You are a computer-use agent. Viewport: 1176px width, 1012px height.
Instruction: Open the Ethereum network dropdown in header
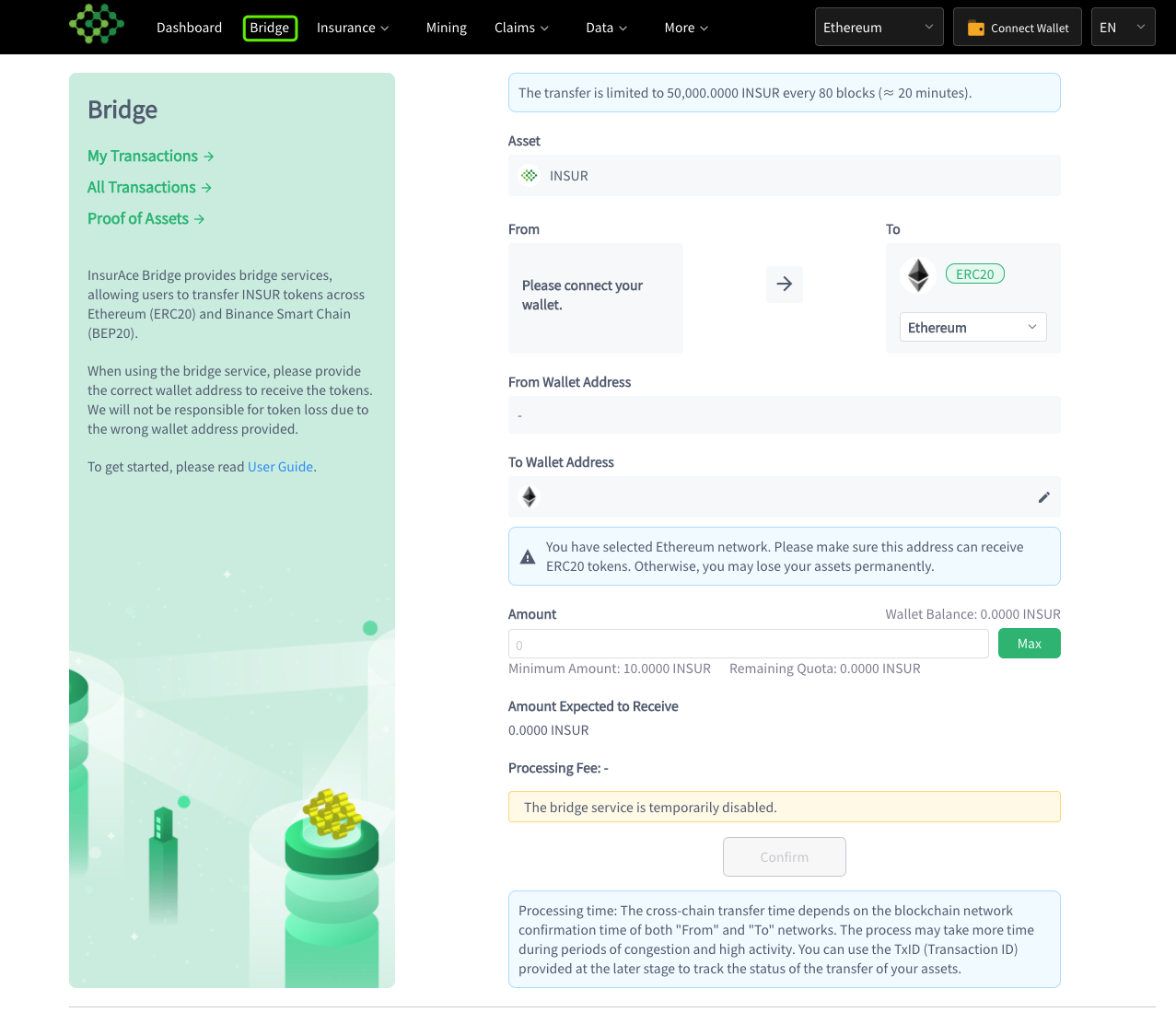tap(879, 27)
